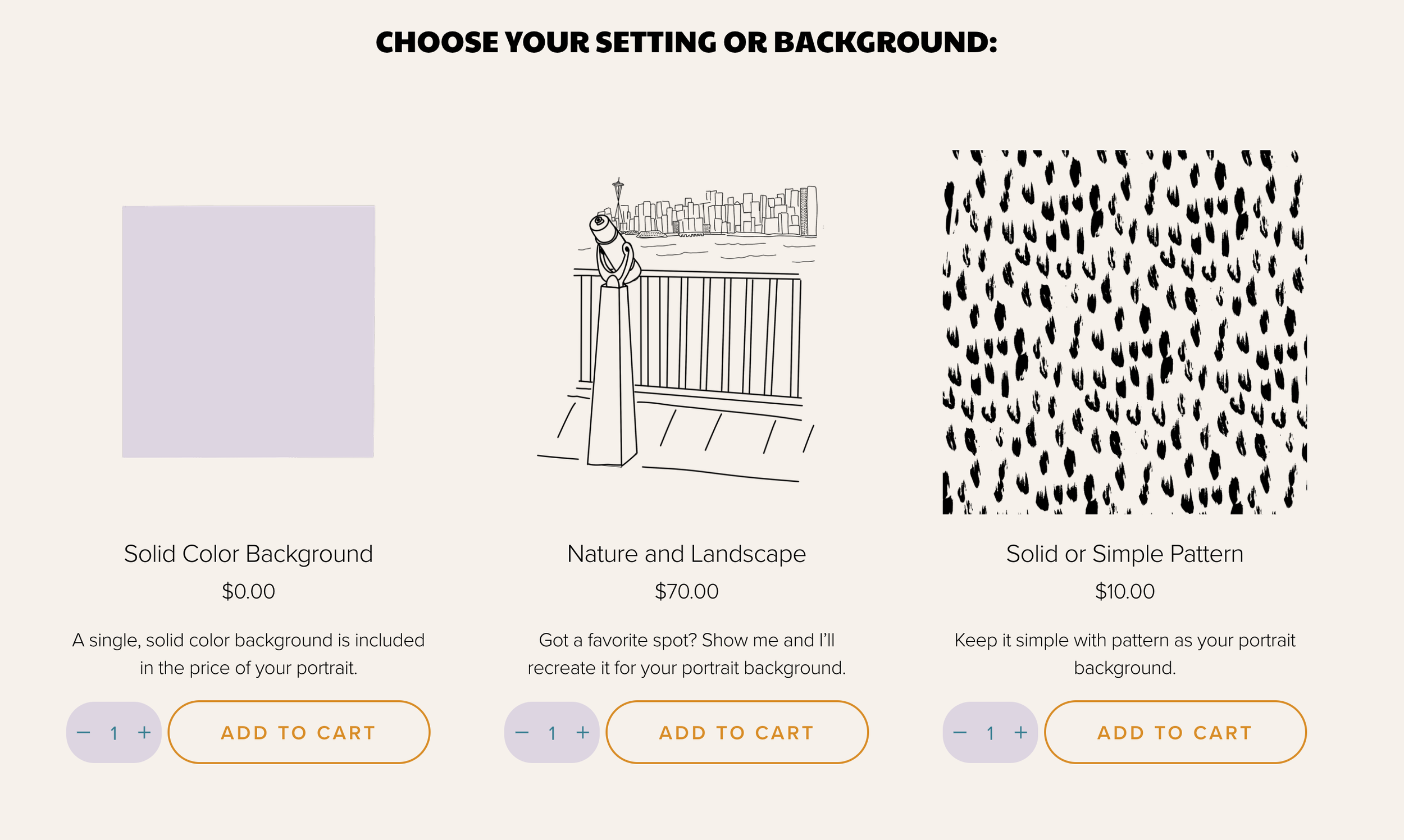
Task: Open the Solid Color Background product title
Action: [249, 554]
